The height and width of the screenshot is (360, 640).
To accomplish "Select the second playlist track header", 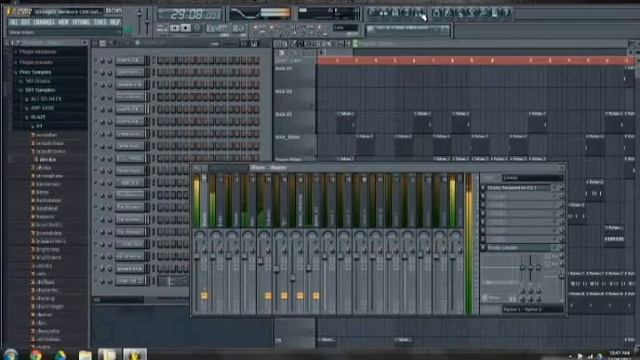I will [x=294, y=100].
